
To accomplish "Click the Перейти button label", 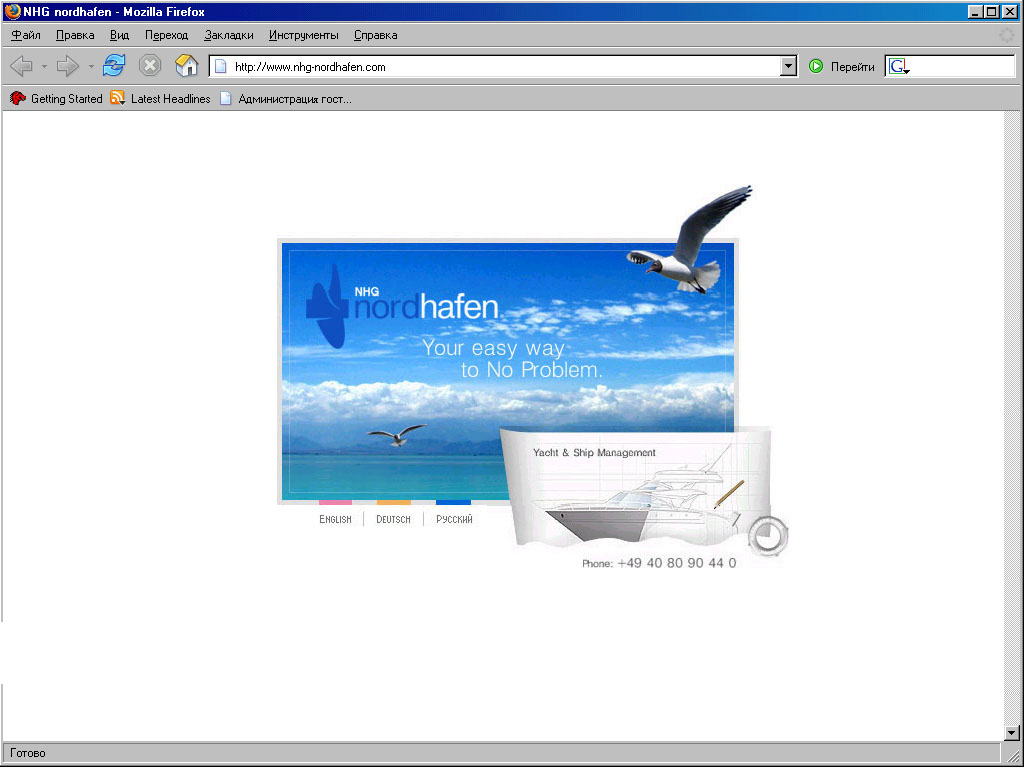I will point(852,67).
